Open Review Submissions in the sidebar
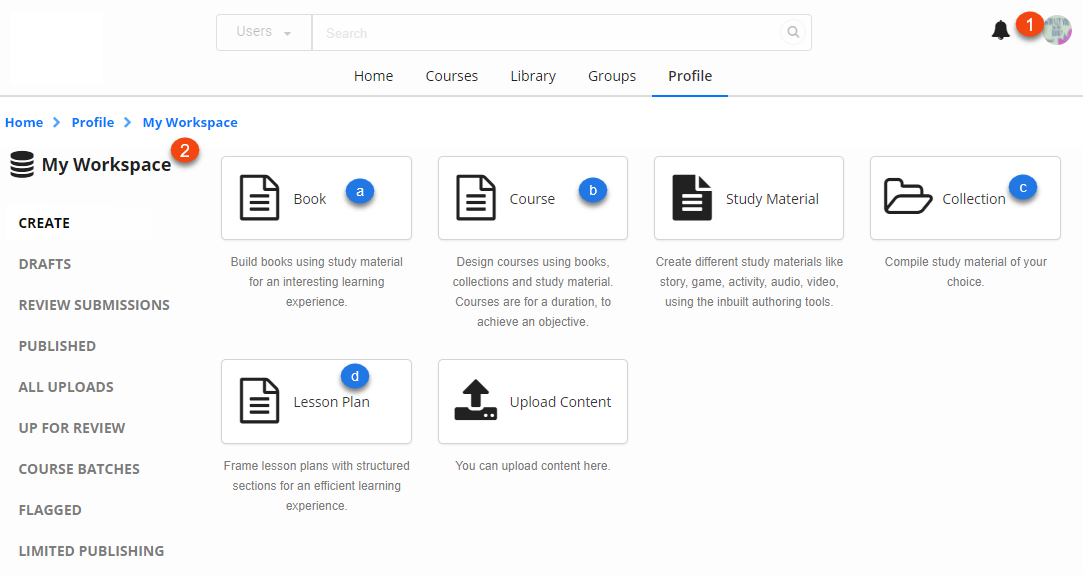Viewport: 1083px width, 575px height. tap(94, 305)
